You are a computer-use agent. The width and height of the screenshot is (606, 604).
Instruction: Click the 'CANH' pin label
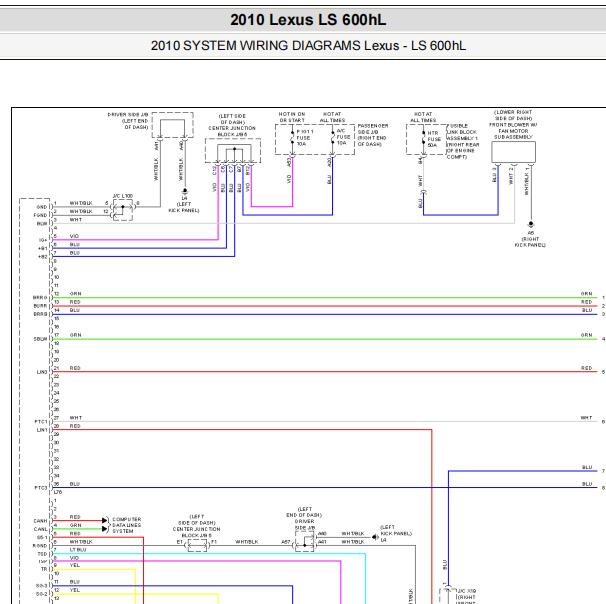click(x=41, y=521)
